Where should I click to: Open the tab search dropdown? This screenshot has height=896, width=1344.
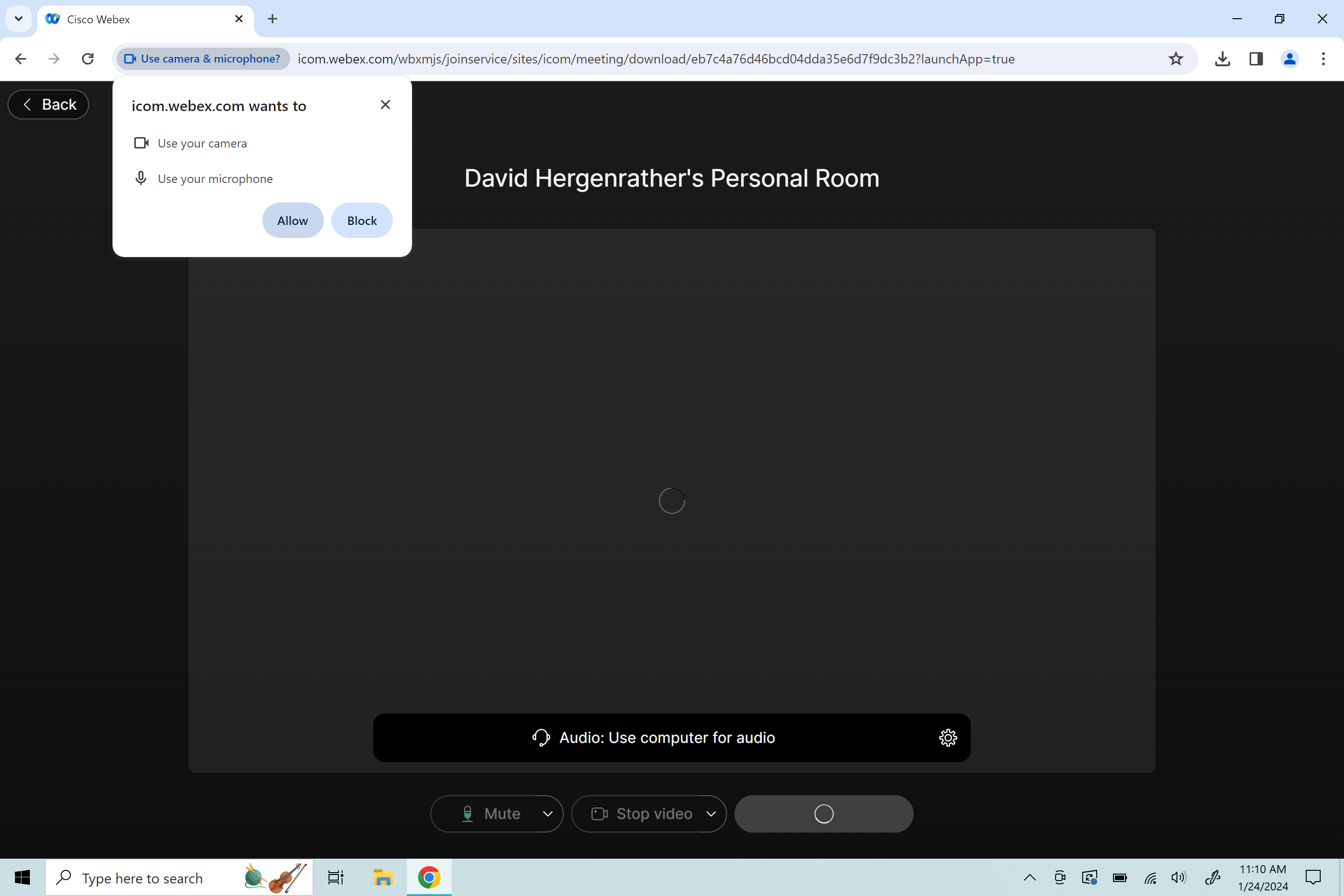[x=18, y=19]
